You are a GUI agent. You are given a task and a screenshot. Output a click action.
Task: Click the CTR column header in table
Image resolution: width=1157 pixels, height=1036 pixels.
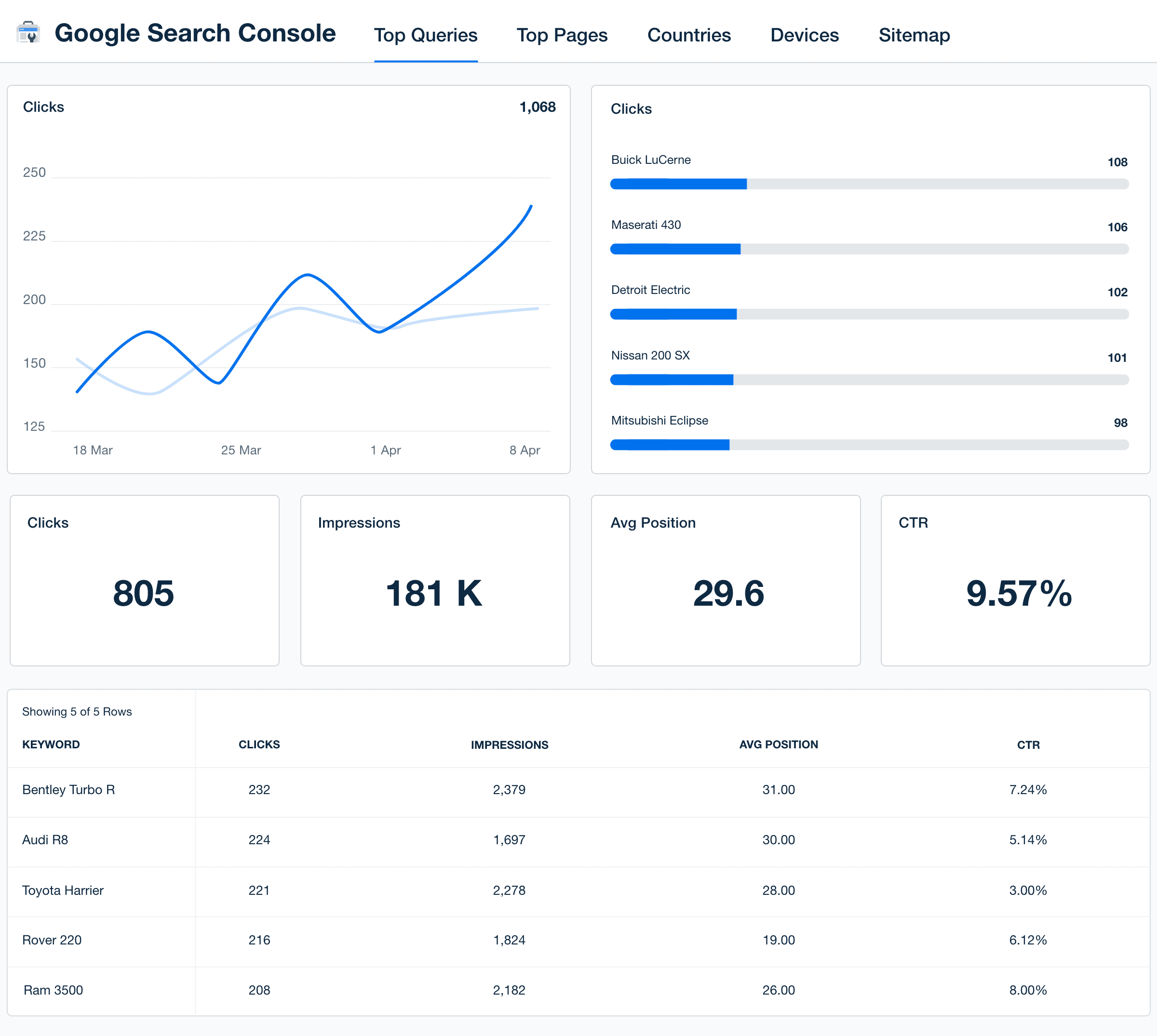click(x=1028, y=744)
